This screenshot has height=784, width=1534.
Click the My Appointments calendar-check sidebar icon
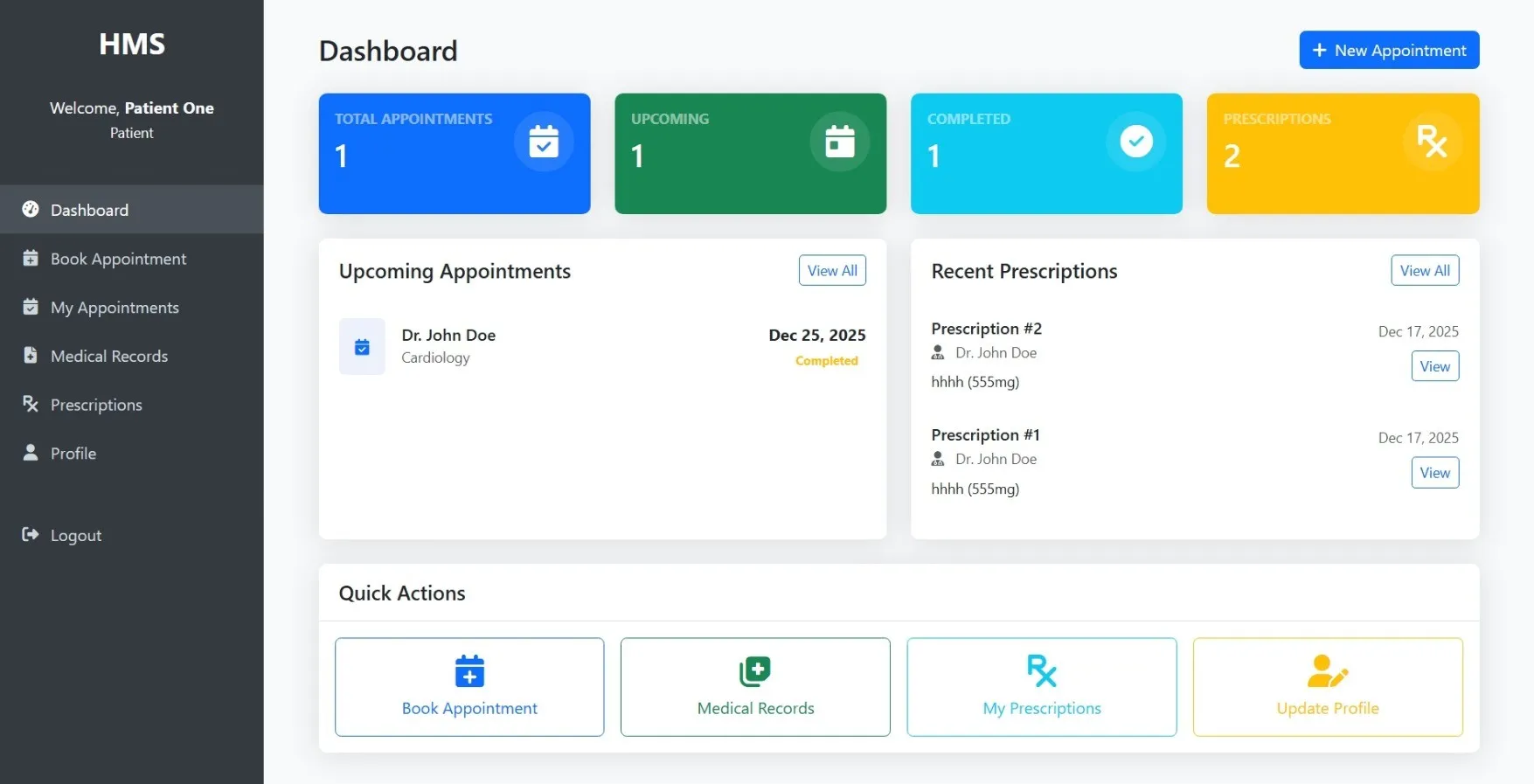click(31, 307)
